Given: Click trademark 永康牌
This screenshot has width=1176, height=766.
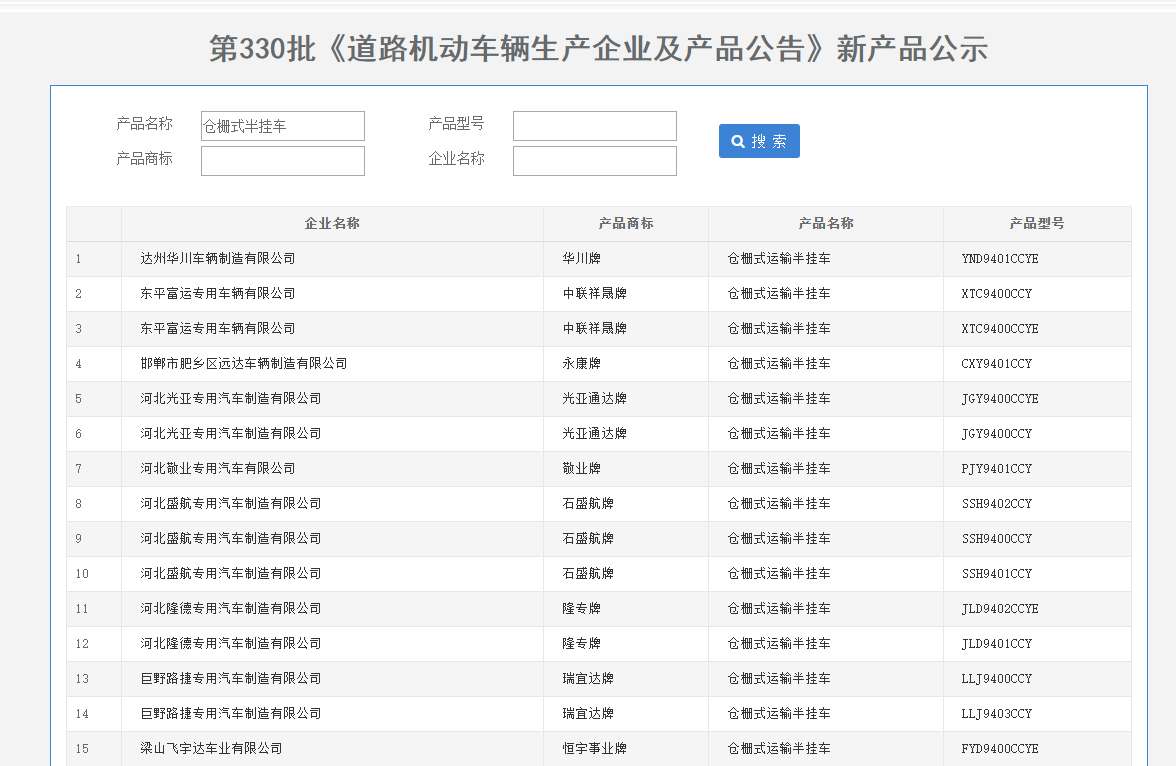Looking at the screenshot, I should pos(581,364).
